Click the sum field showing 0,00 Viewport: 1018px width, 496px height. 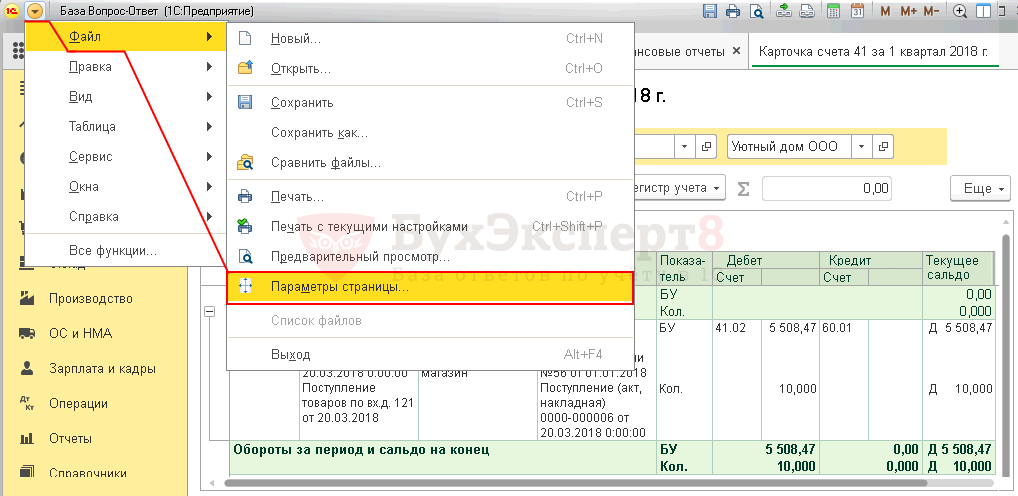tap(827, 188)
